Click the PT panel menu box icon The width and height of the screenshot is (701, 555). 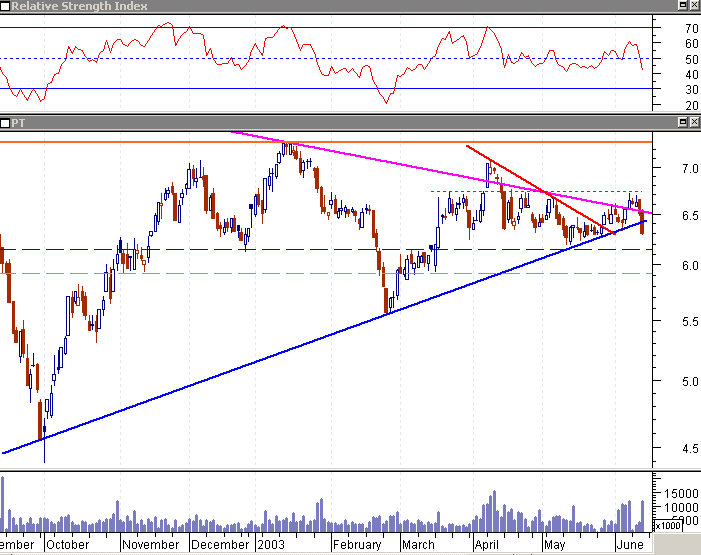[x=5, y=123]
